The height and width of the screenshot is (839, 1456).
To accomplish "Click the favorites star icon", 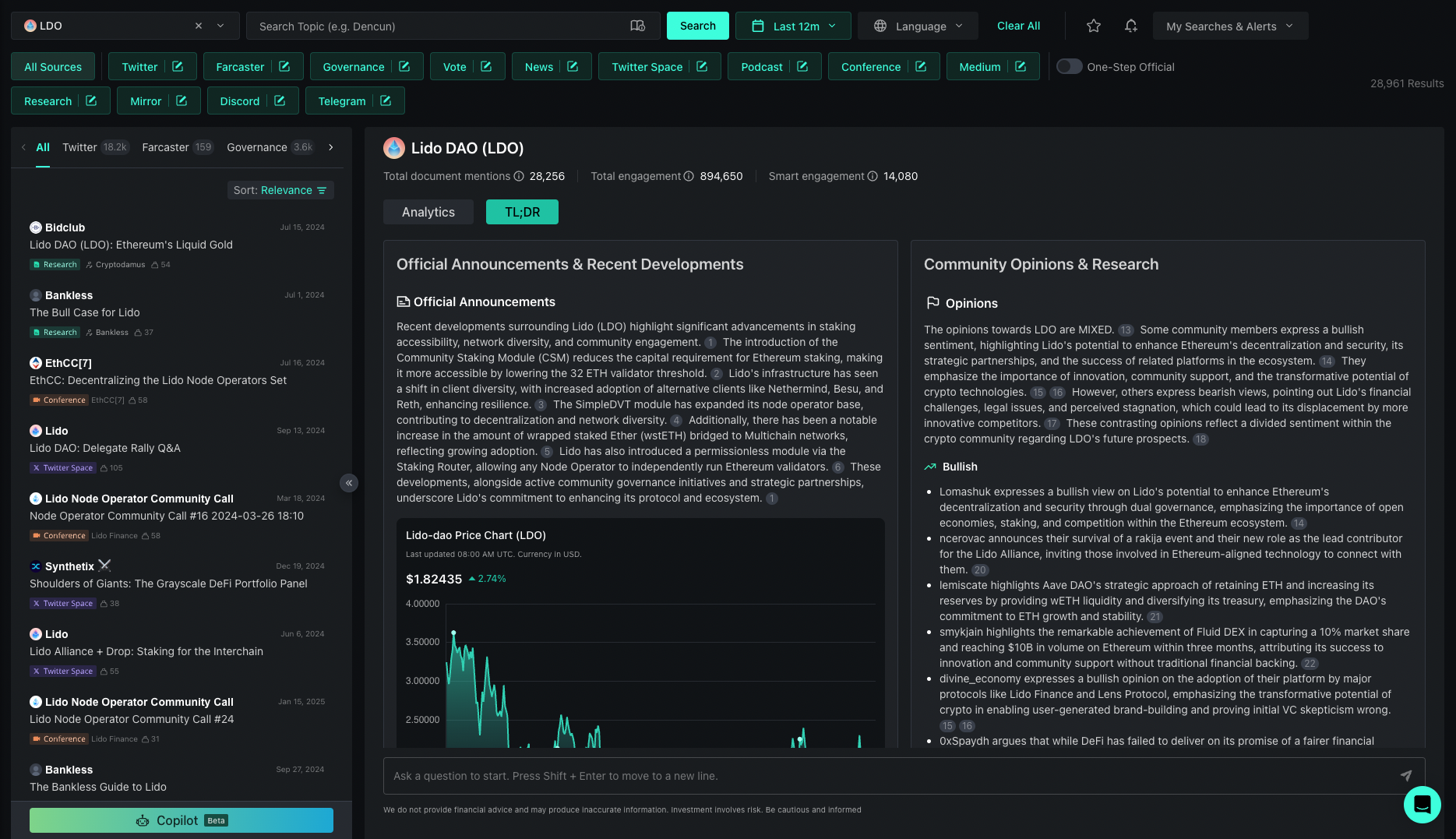I will [1093, 26].
